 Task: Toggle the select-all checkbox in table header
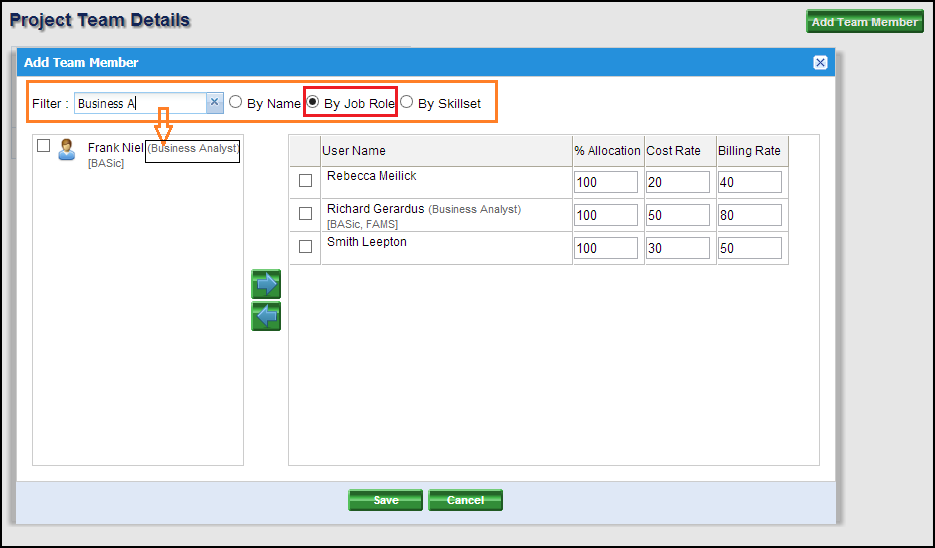click(306, 150)
